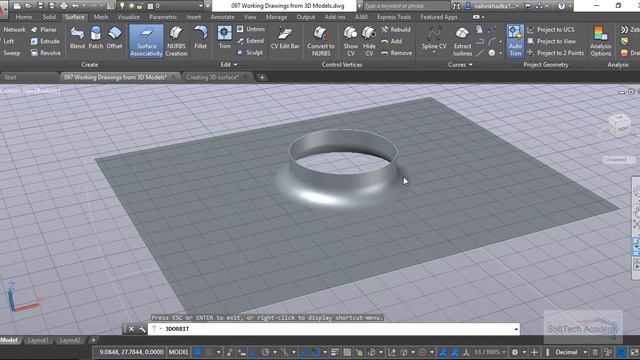Click Project to 2 Points
This screenshot has width=640, height=360.
pyautogui.click(x=556, y=53)
